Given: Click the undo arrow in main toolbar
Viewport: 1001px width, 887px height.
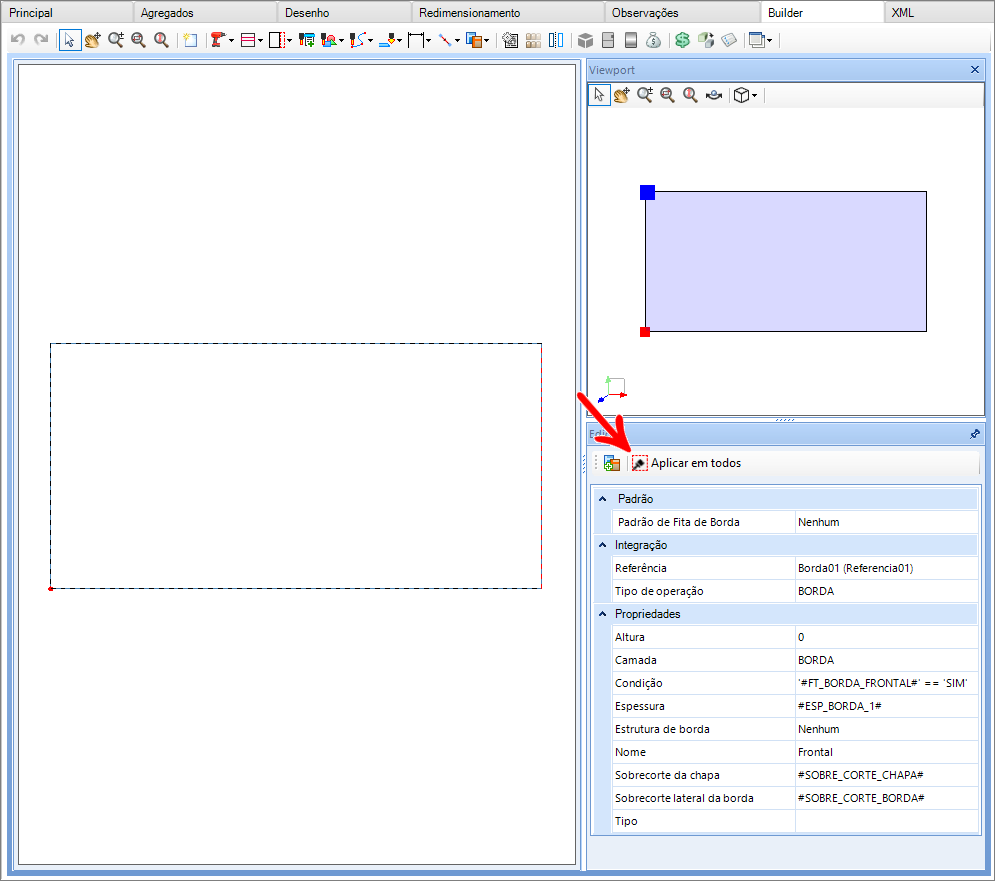Looking at the screenshot, I should pyautogui.click(x=18, y=40).
